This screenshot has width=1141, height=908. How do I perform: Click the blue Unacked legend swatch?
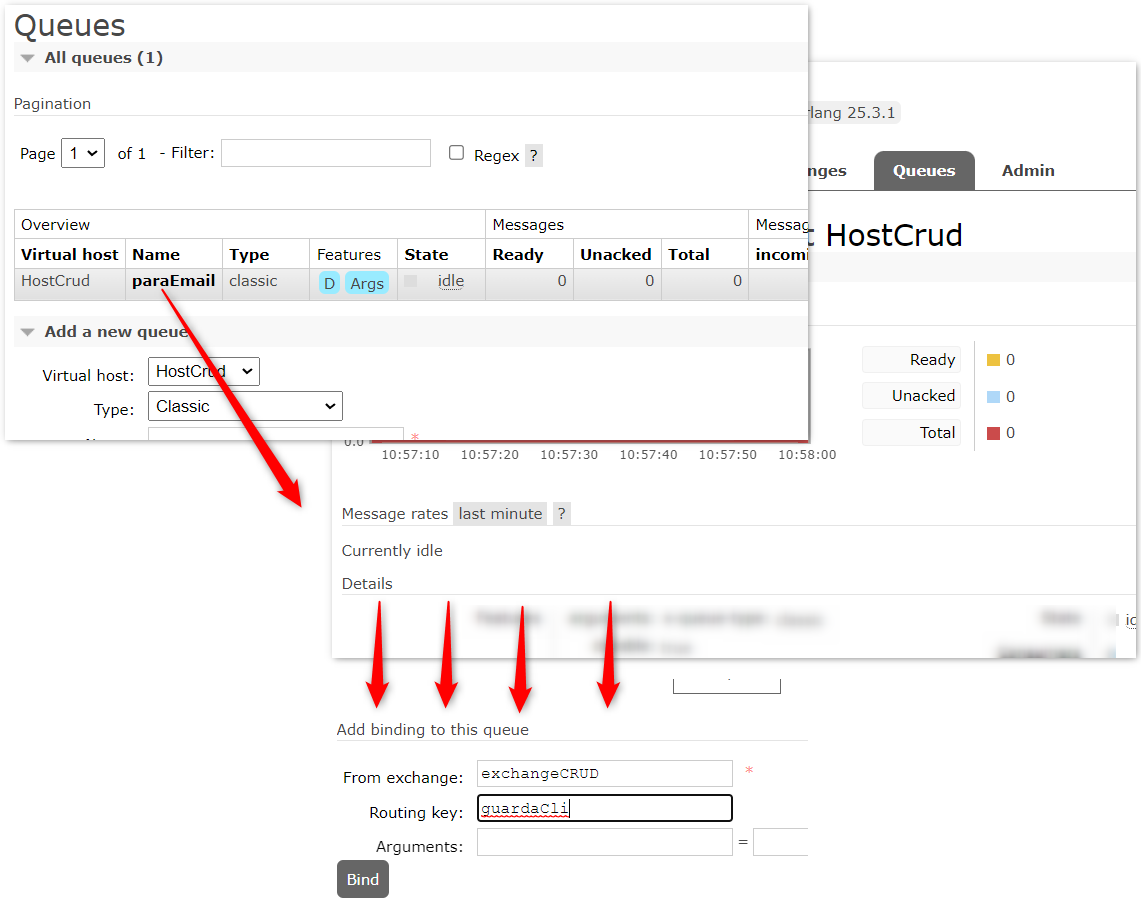coord(993,397)
